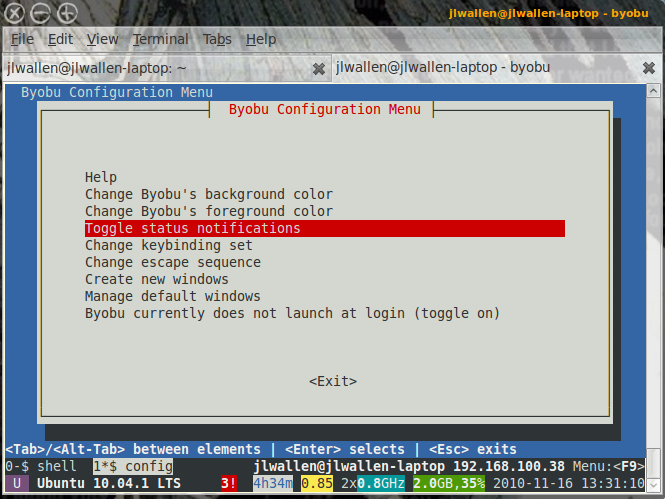
Task: Click the 4h34m uptime indicator
Action: (x=273, y=484)
